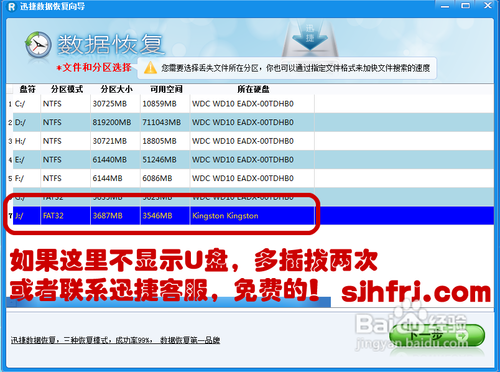Click the clock data recovery logo icon
This screenshot has height=372, width=500.
38,45
